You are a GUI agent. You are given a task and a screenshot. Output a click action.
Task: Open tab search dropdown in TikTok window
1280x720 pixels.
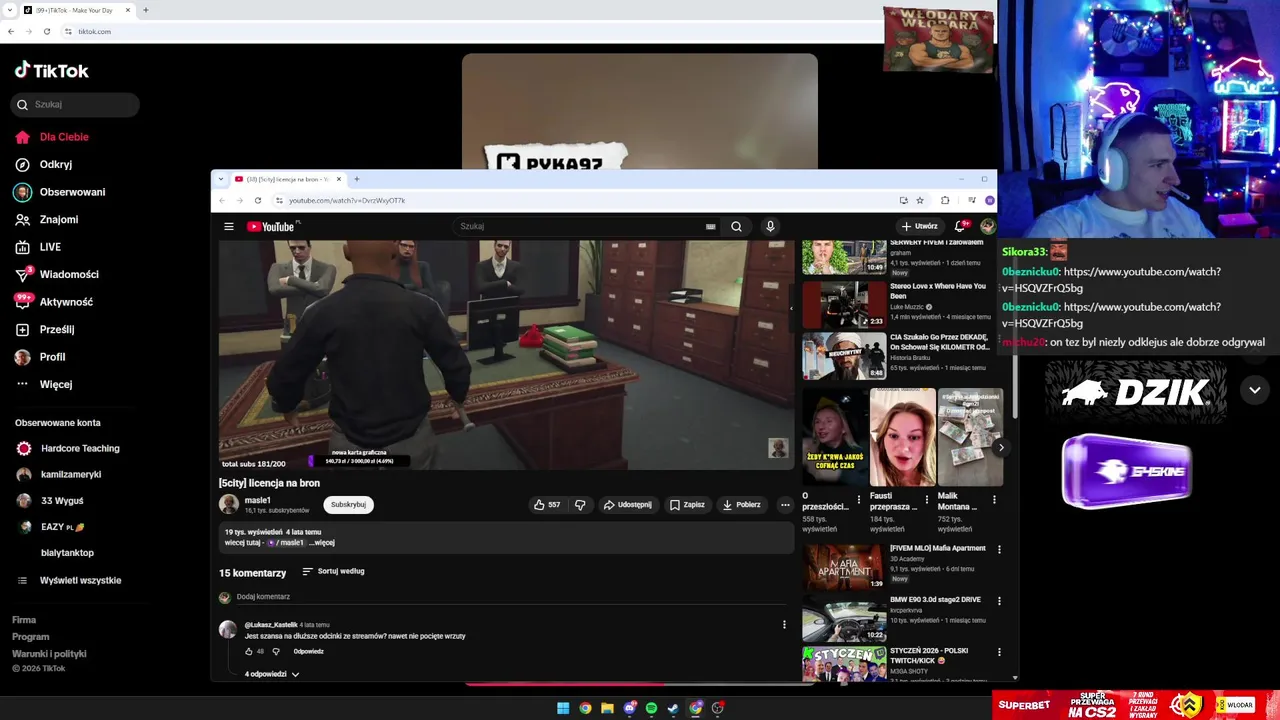pyautogui.click(x=9, y=10)
